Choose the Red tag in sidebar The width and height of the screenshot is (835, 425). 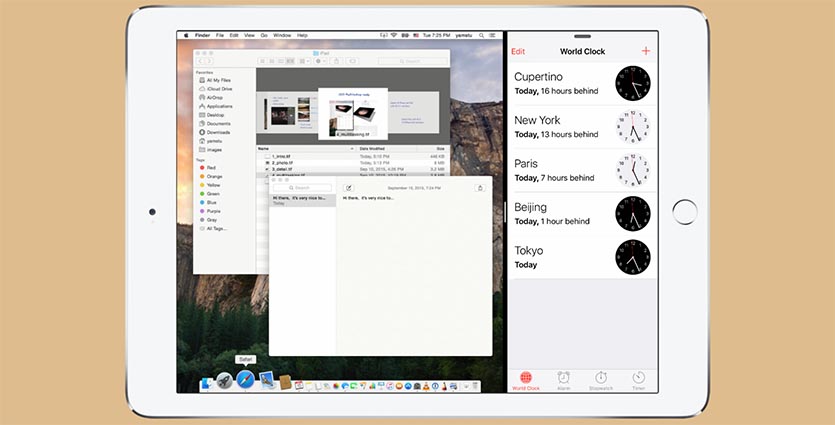point(211,168)
